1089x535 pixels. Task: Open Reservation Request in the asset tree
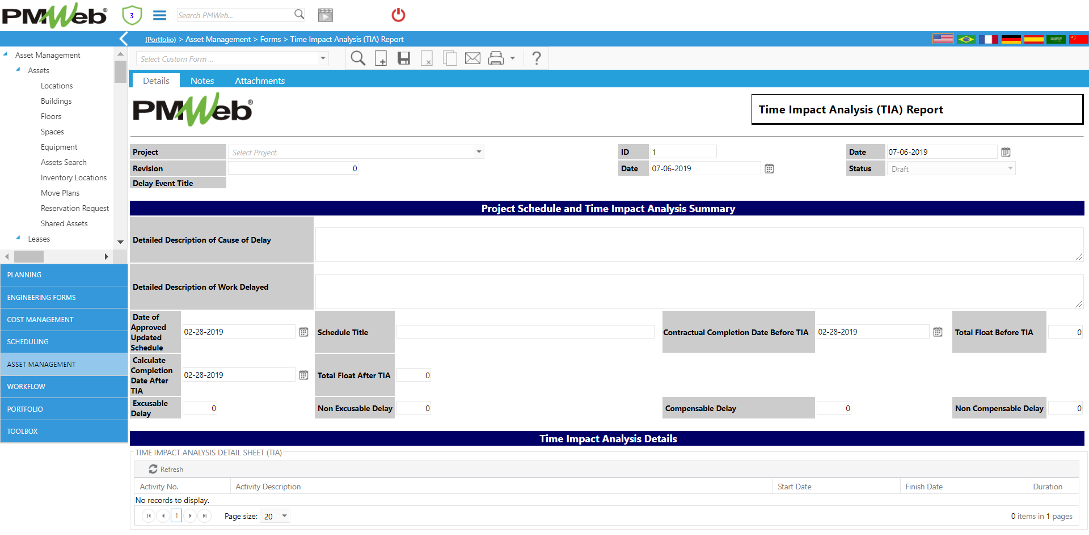[x=75, y=208]
